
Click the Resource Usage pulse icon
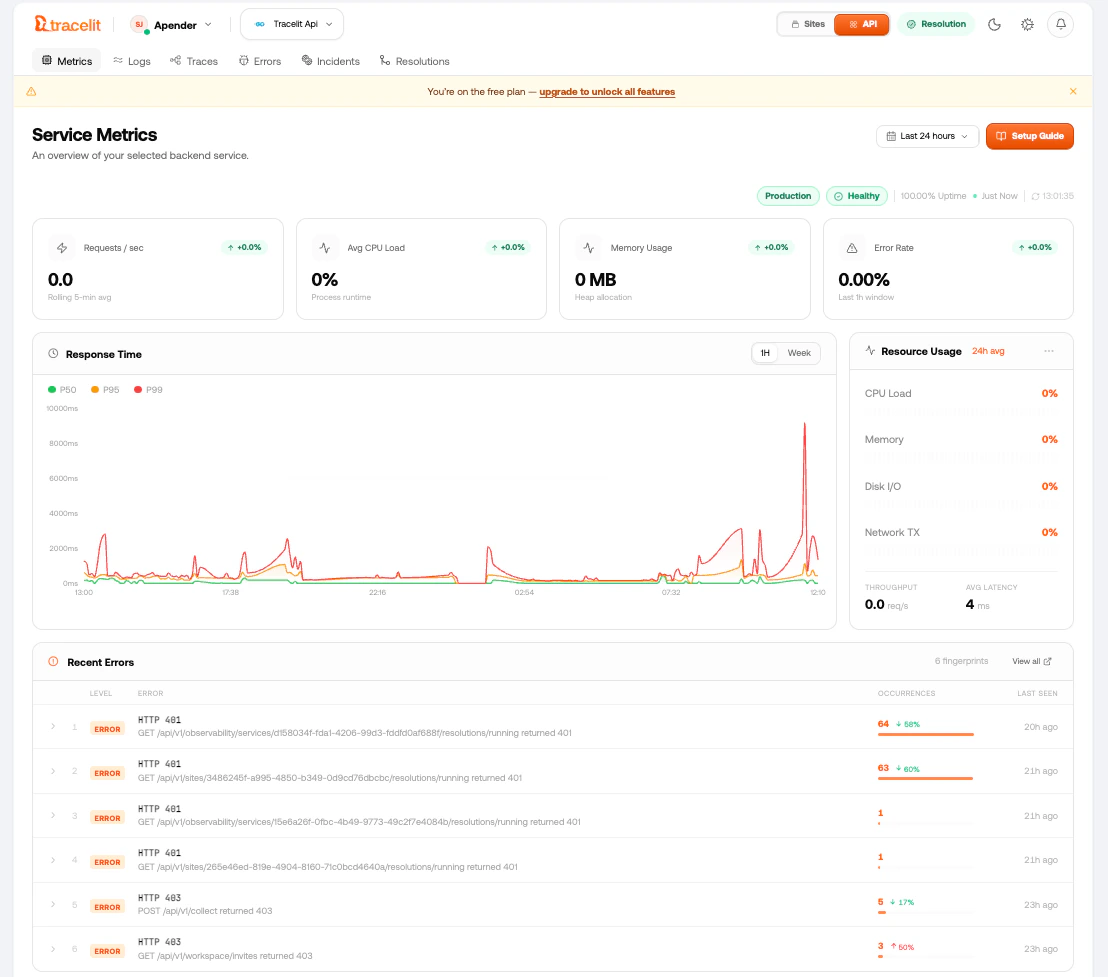coord(870,351)
